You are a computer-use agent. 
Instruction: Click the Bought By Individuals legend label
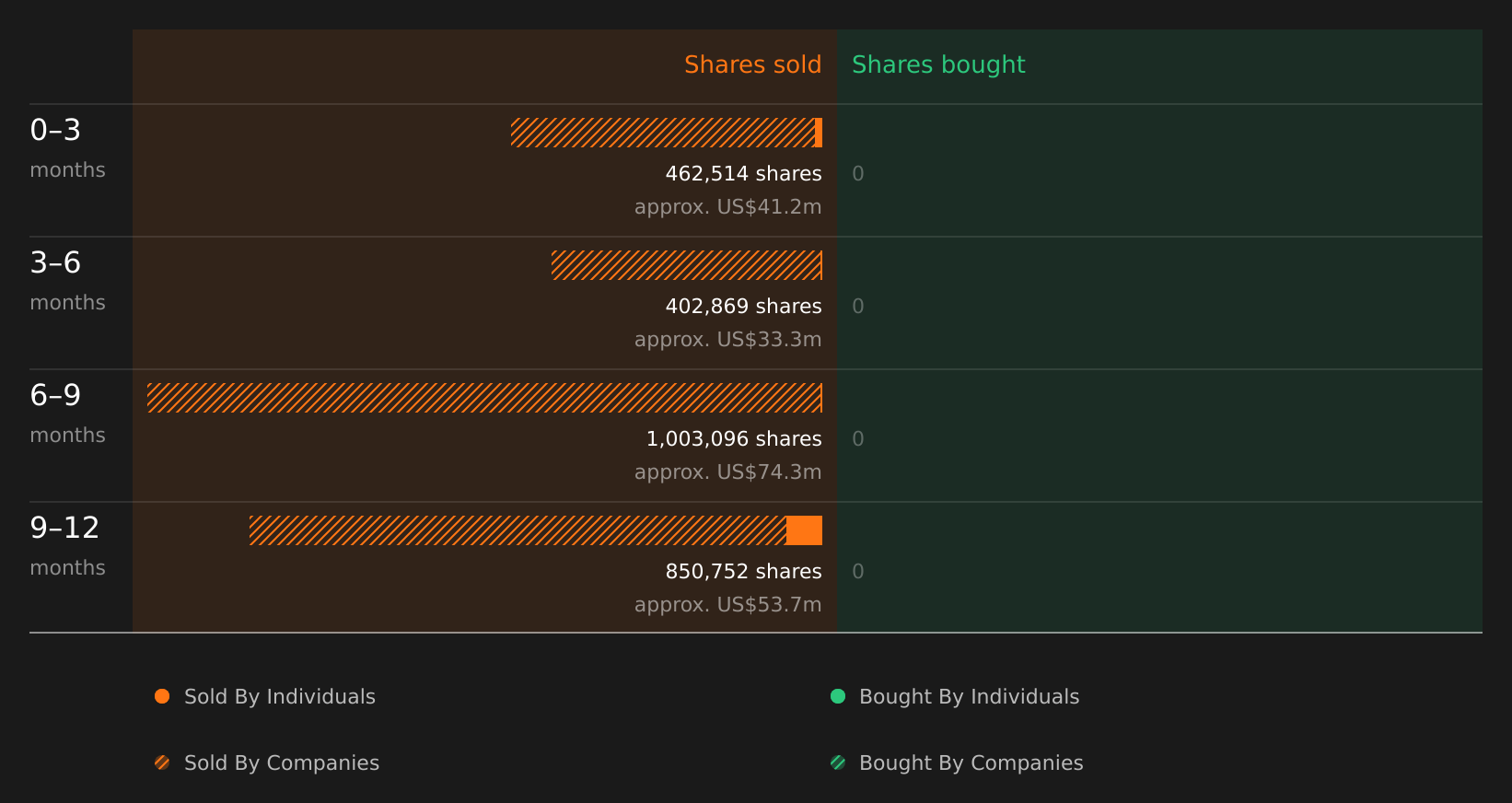(x=969, y=697)
